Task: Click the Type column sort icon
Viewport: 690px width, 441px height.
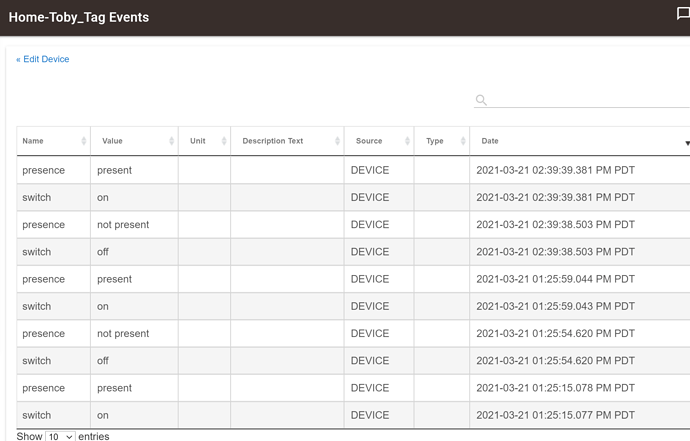Action: (463, 142)
